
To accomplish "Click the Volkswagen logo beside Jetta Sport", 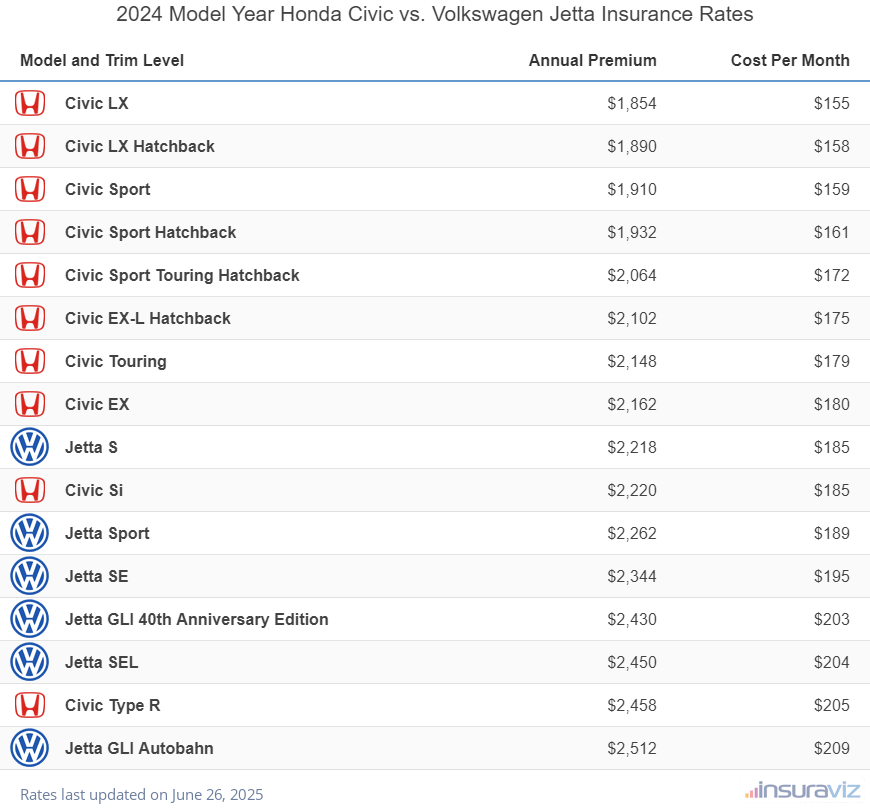I will 29,533.
